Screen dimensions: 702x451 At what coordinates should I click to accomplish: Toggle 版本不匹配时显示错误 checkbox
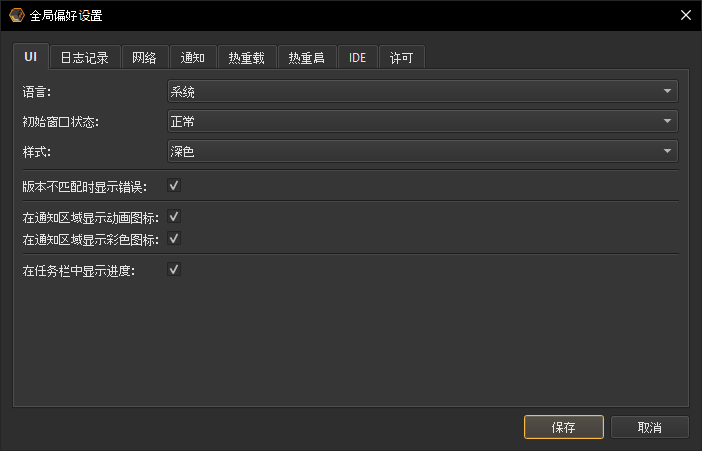point(174,185)
